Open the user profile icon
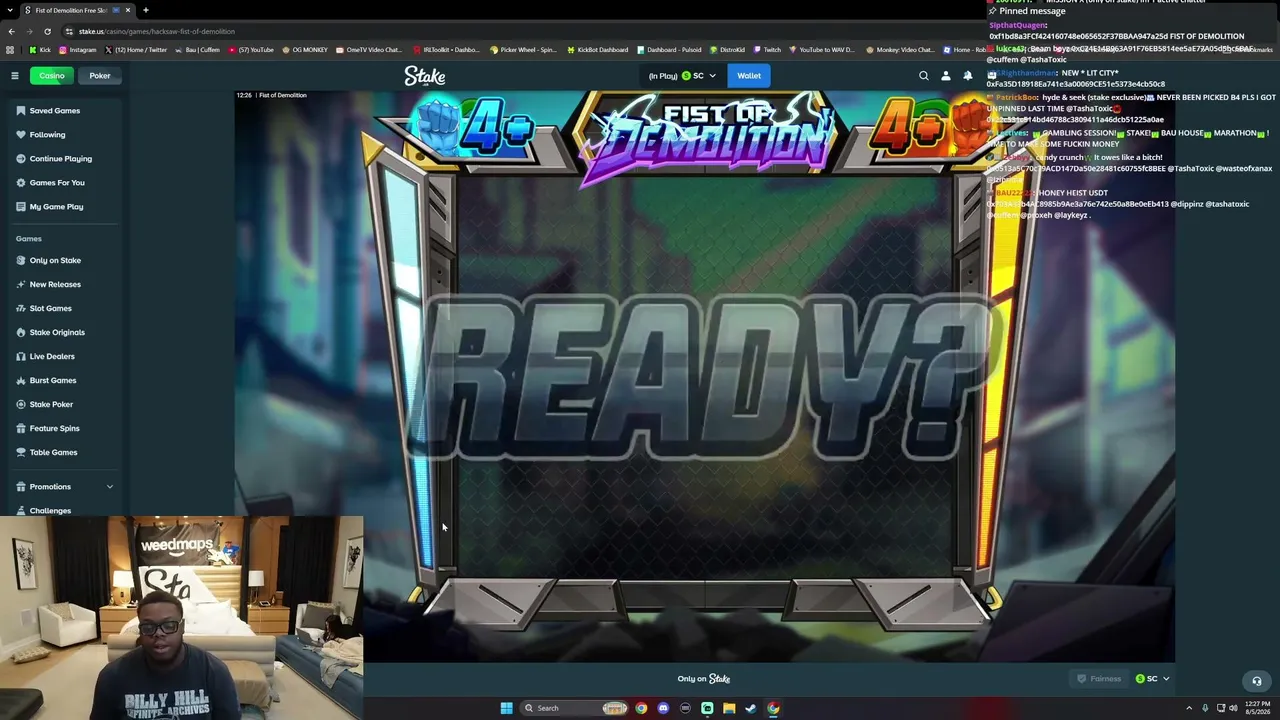 pos(946,76)
